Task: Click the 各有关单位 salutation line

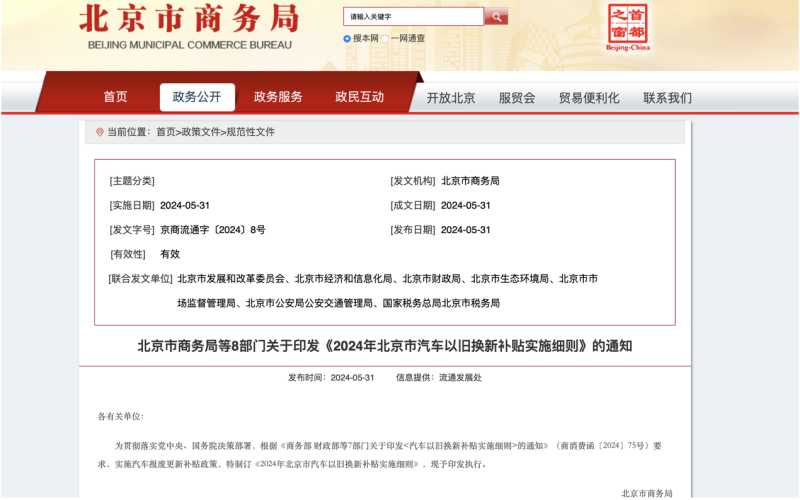Action: [x=121, y=416]
